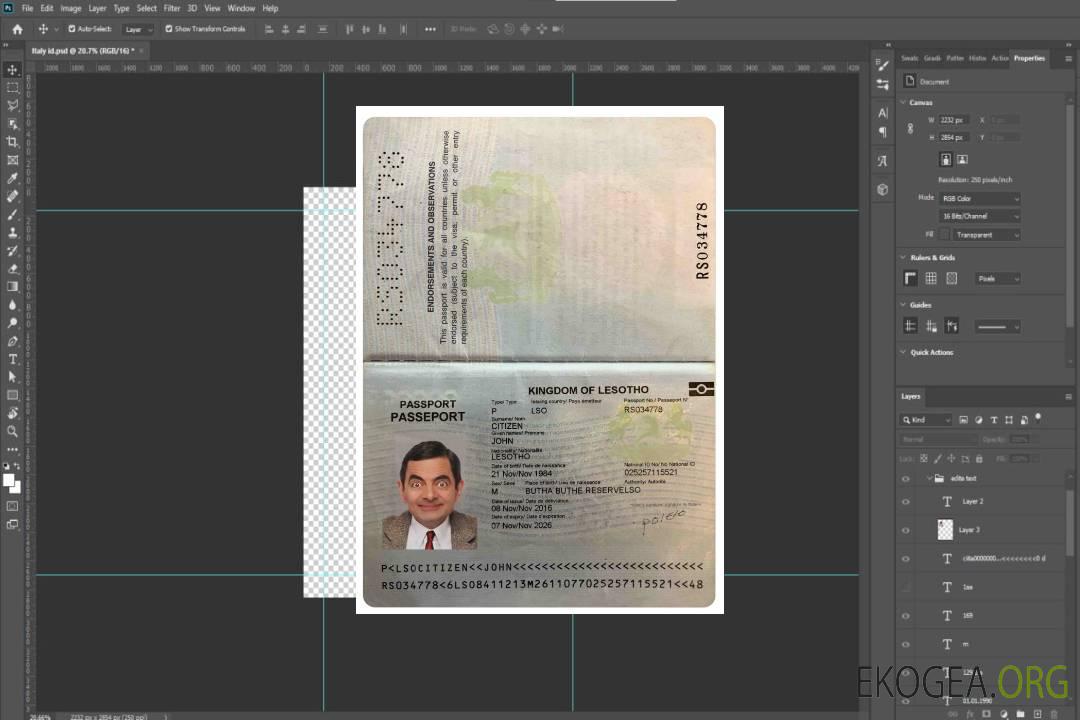Select the Blur tool

click(12, 305)
